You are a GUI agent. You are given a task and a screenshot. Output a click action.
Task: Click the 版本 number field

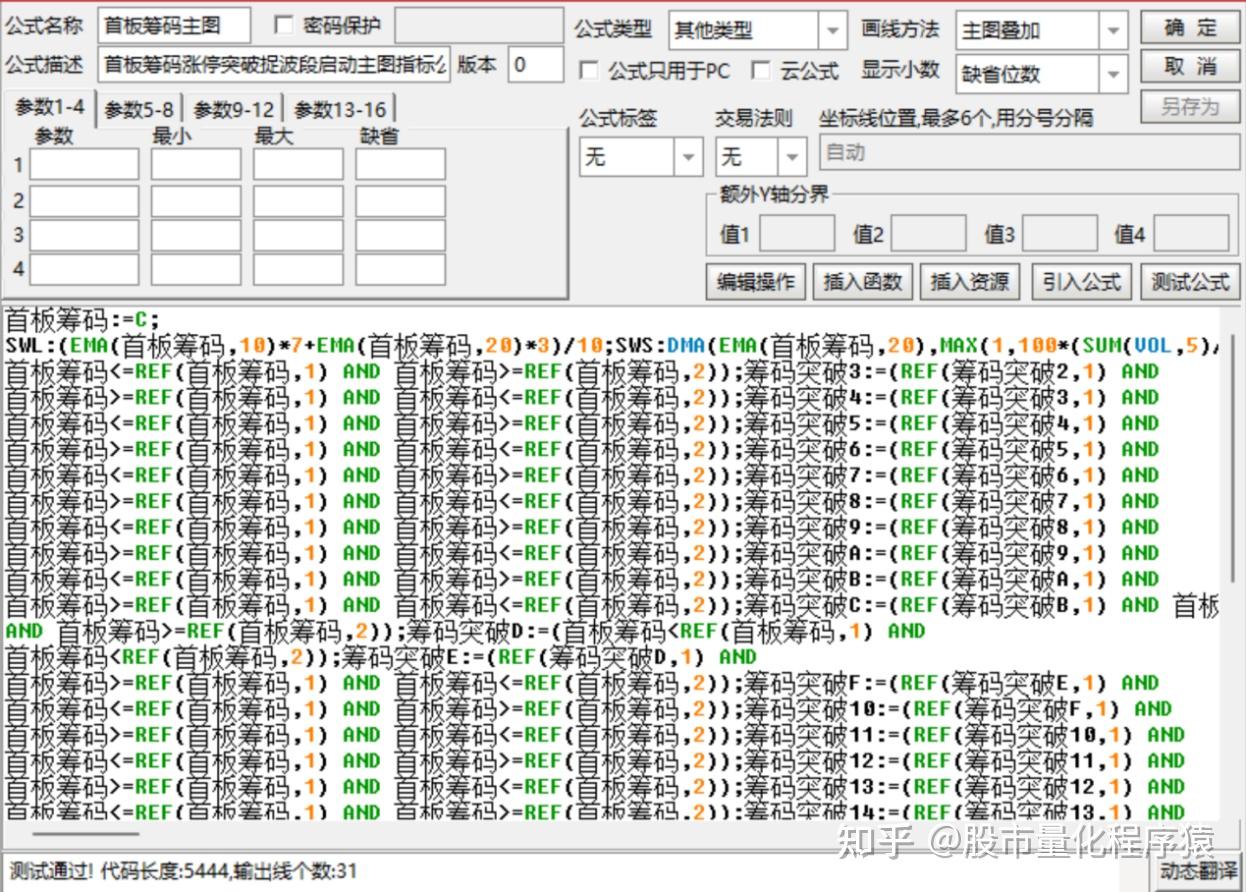(x=535, y=65)
